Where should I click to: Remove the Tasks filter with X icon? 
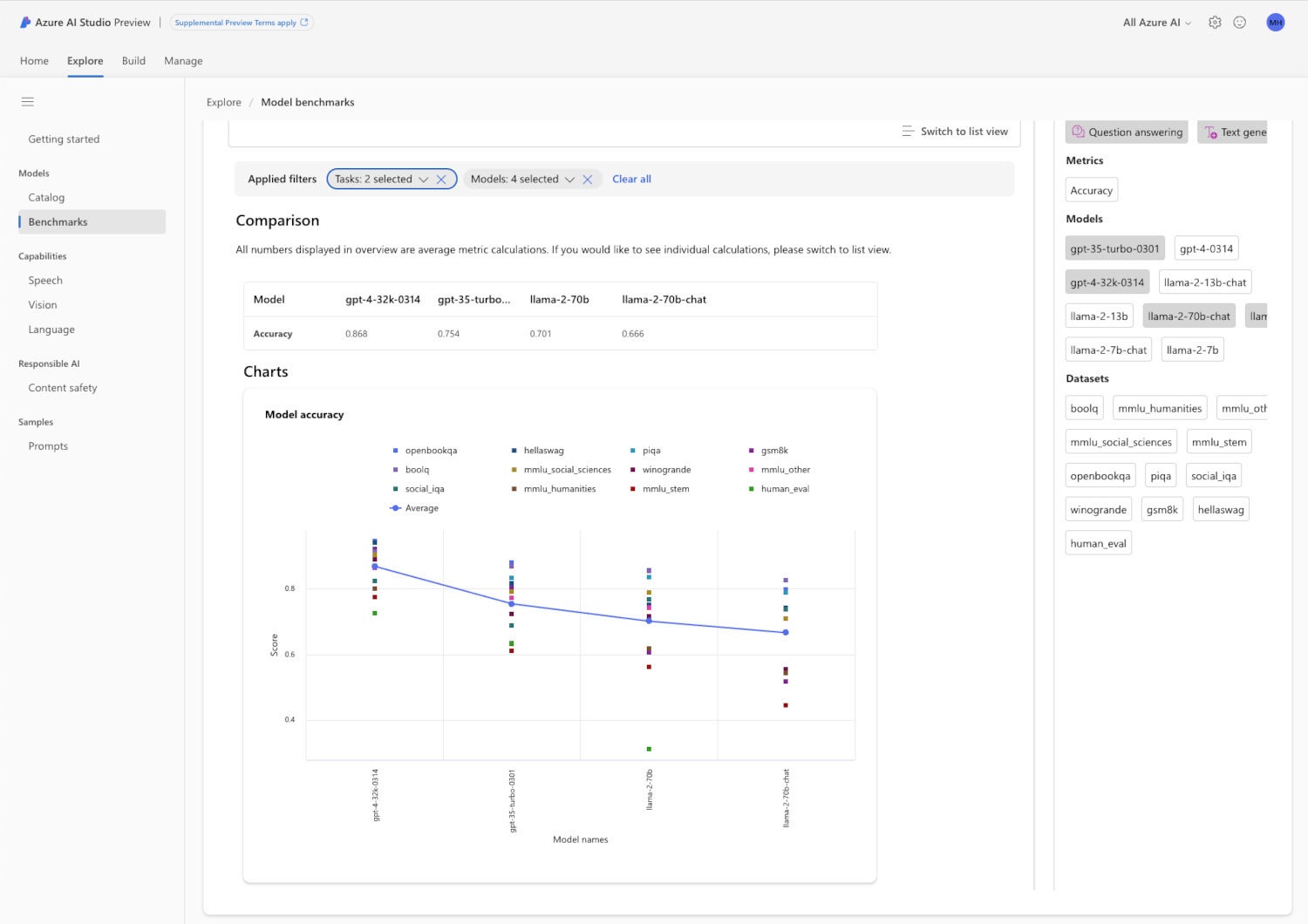tap(441, 180)
